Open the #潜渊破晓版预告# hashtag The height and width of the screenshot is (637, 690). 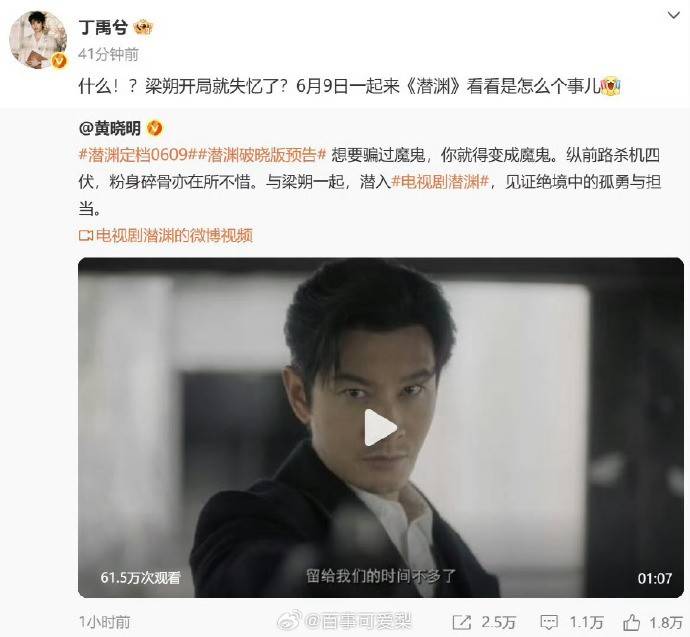[261, 155]
